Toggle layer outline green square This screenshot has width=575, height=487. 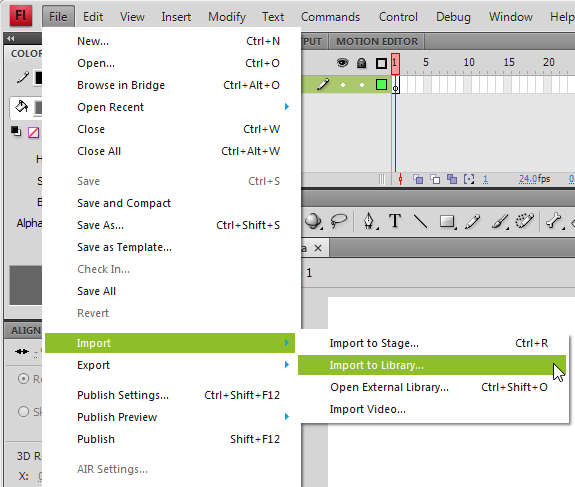(381, 85)
